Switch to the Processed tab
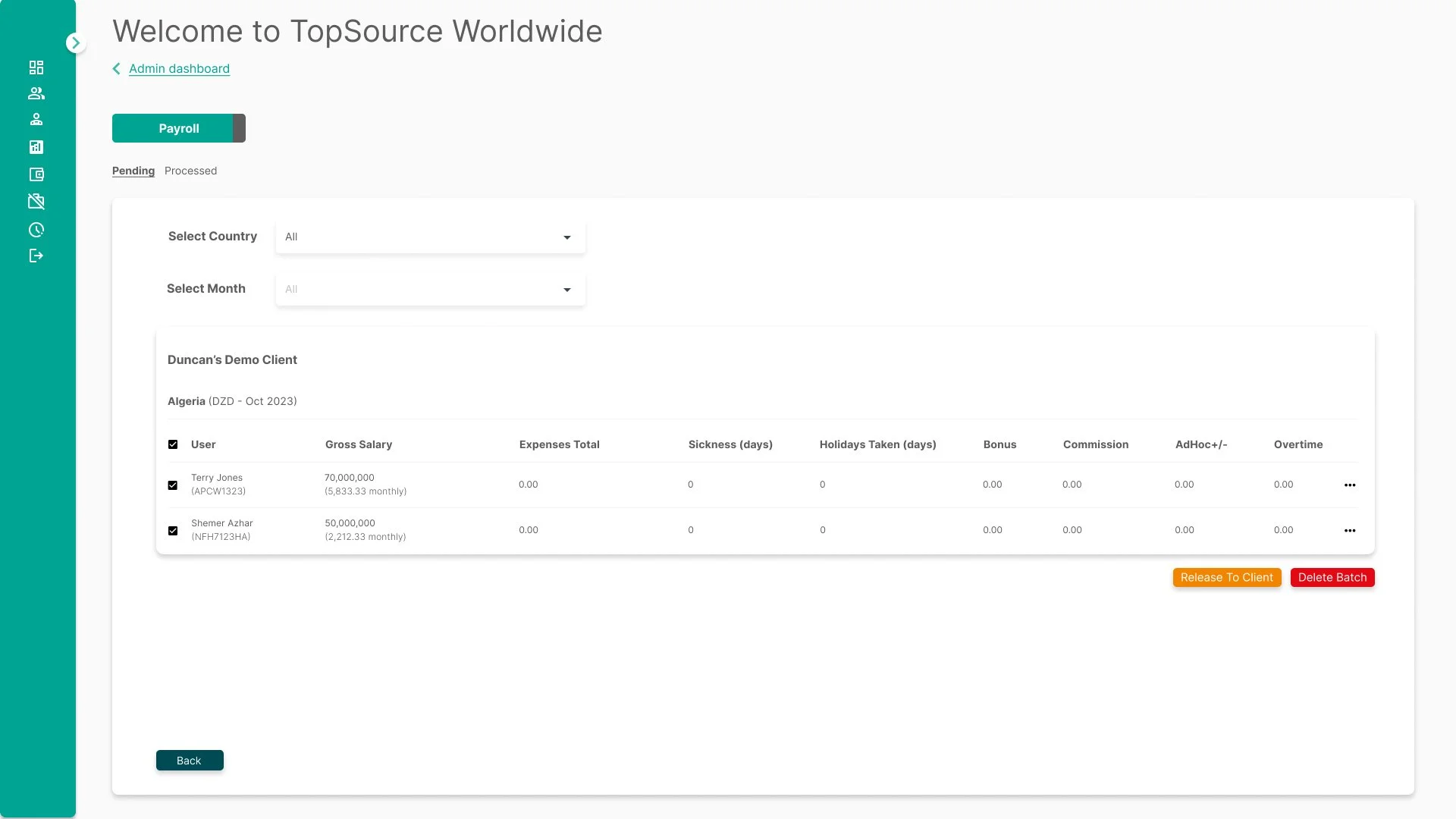The height and width of the screenshot is (819, 1456). tap(190, 171)
